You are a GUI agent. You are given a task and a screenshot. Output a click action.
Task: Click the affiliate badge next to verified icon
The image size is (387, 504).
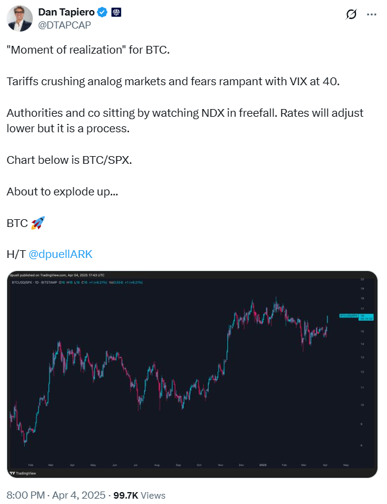click(116, 13)
